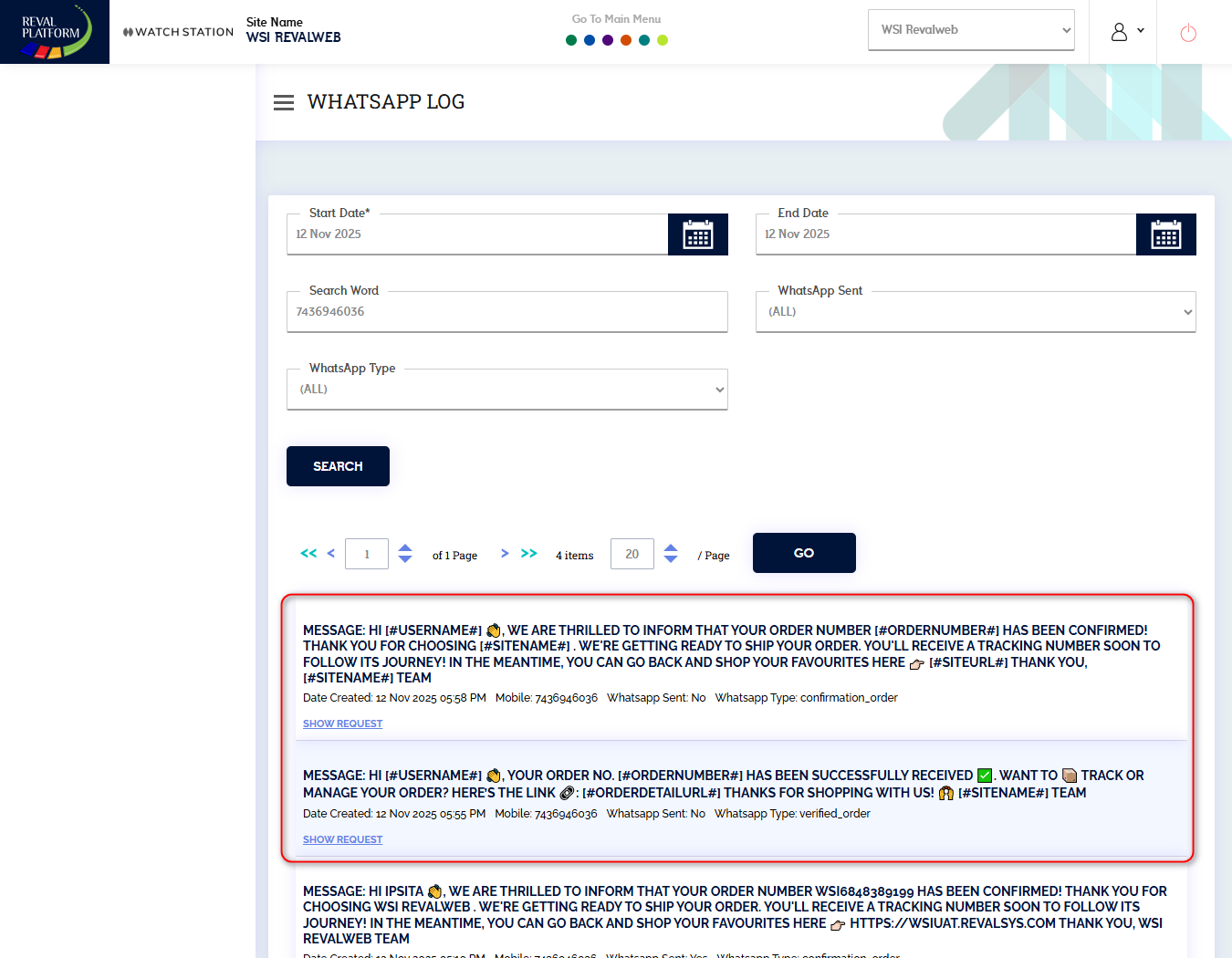The image size is (1232, 958).
Task: Click into the Search Word field
Action: point(506,312)
